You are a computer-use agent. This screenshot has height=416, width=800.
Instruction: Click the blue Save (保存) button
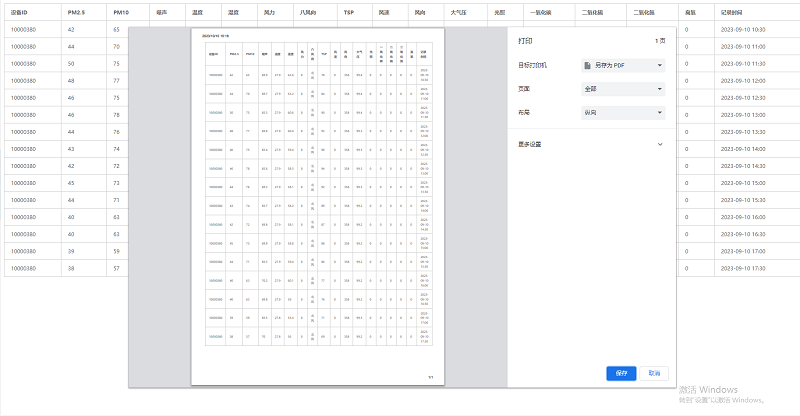click(621, 373)
